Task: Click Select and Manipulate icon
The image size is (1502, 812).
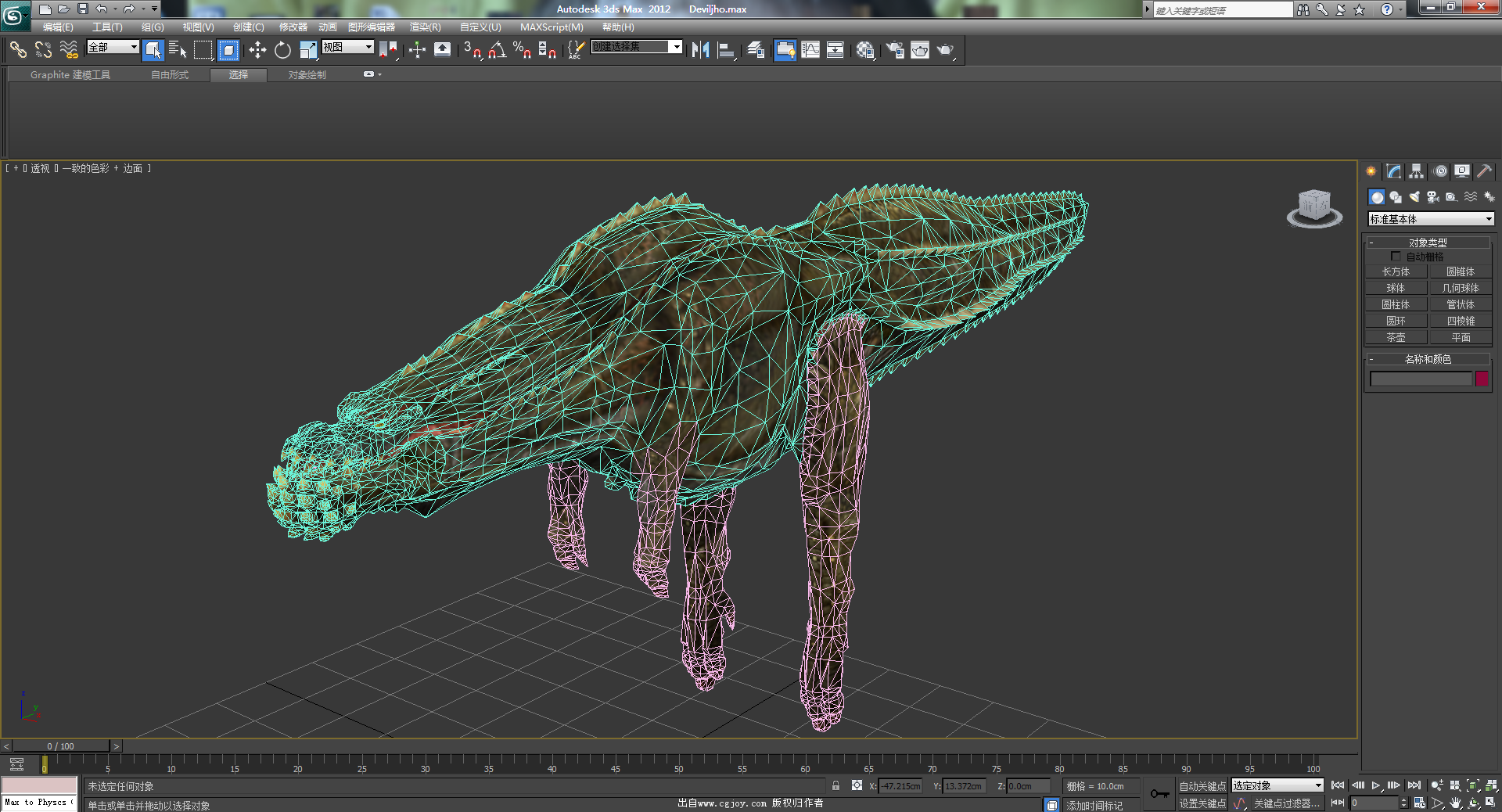Action: [417, 50]
